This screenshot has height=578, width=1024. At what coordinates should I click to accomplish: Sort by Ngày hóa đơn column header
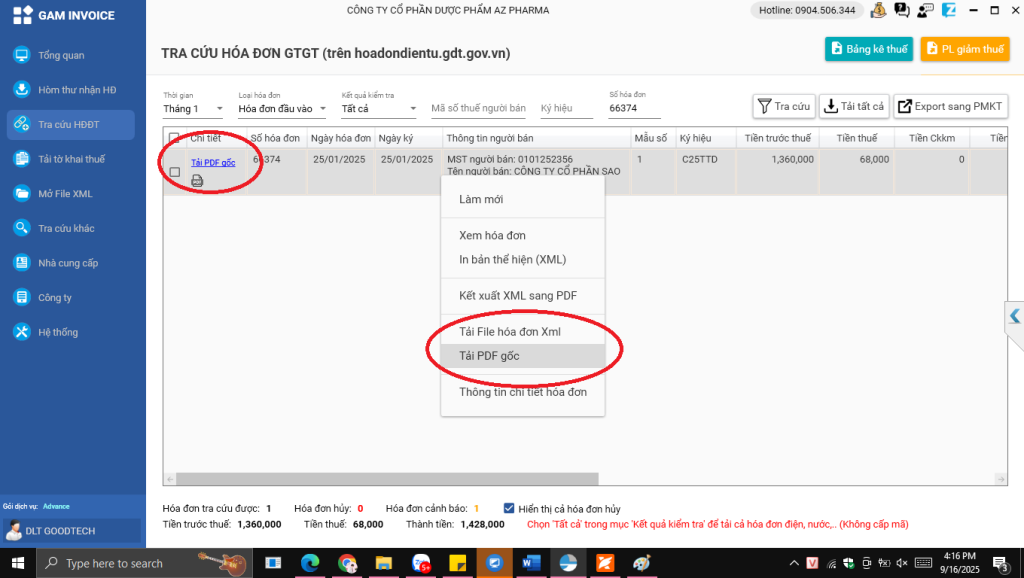pos(340,138)
